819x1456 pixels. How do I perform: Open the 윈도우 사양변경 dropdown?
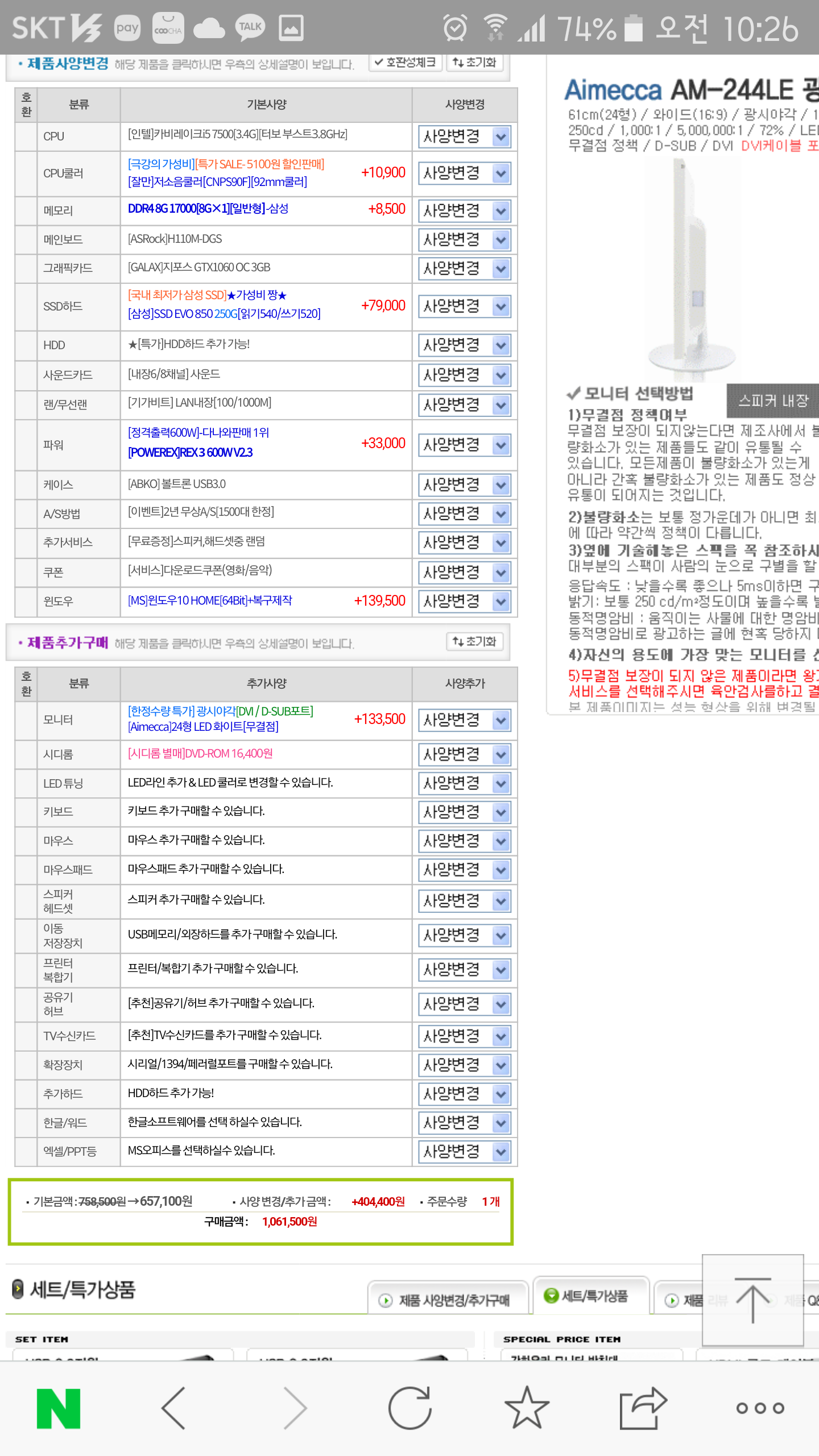click(464, 601)
